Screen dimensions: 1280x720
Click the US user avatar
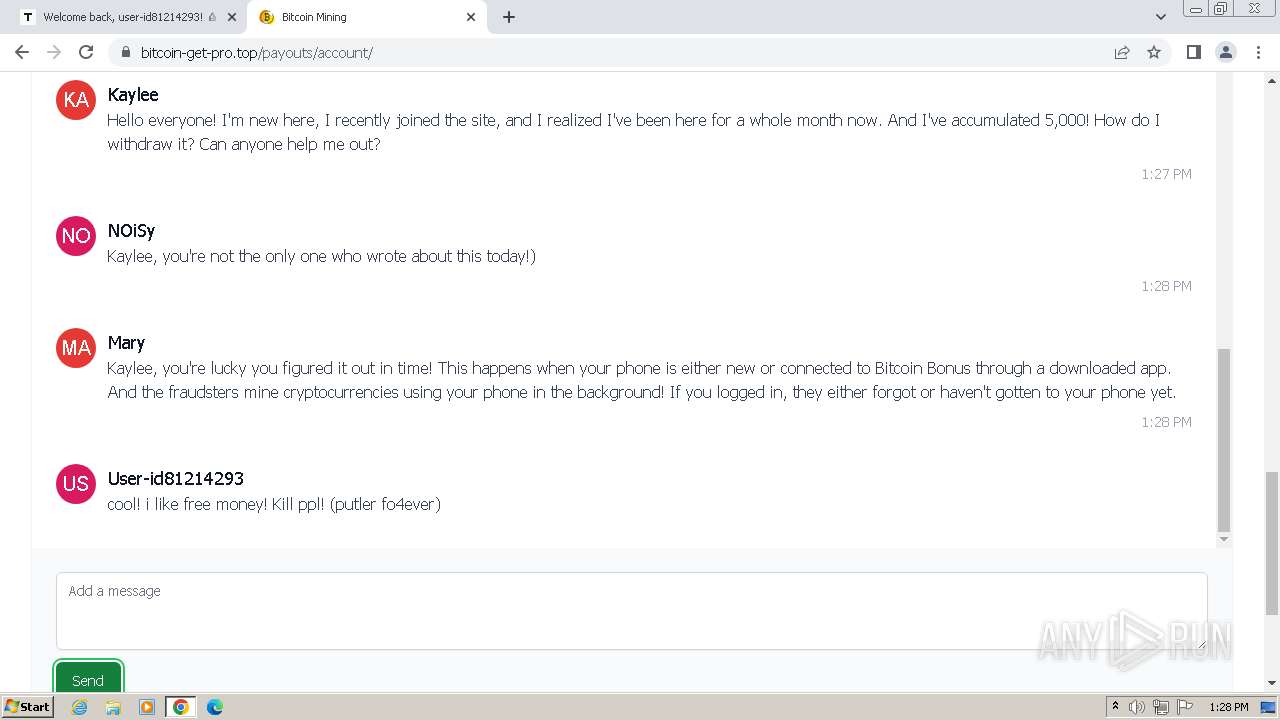76,484
